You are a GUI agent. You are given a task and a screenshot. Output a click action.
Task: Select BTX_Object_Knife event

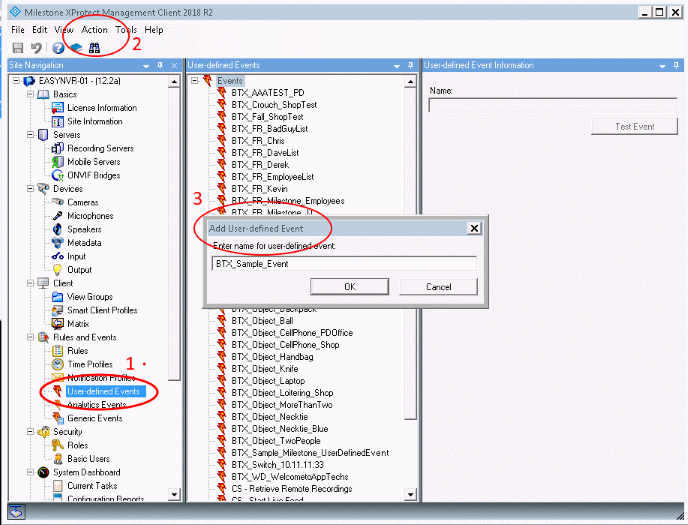point(265,369)
